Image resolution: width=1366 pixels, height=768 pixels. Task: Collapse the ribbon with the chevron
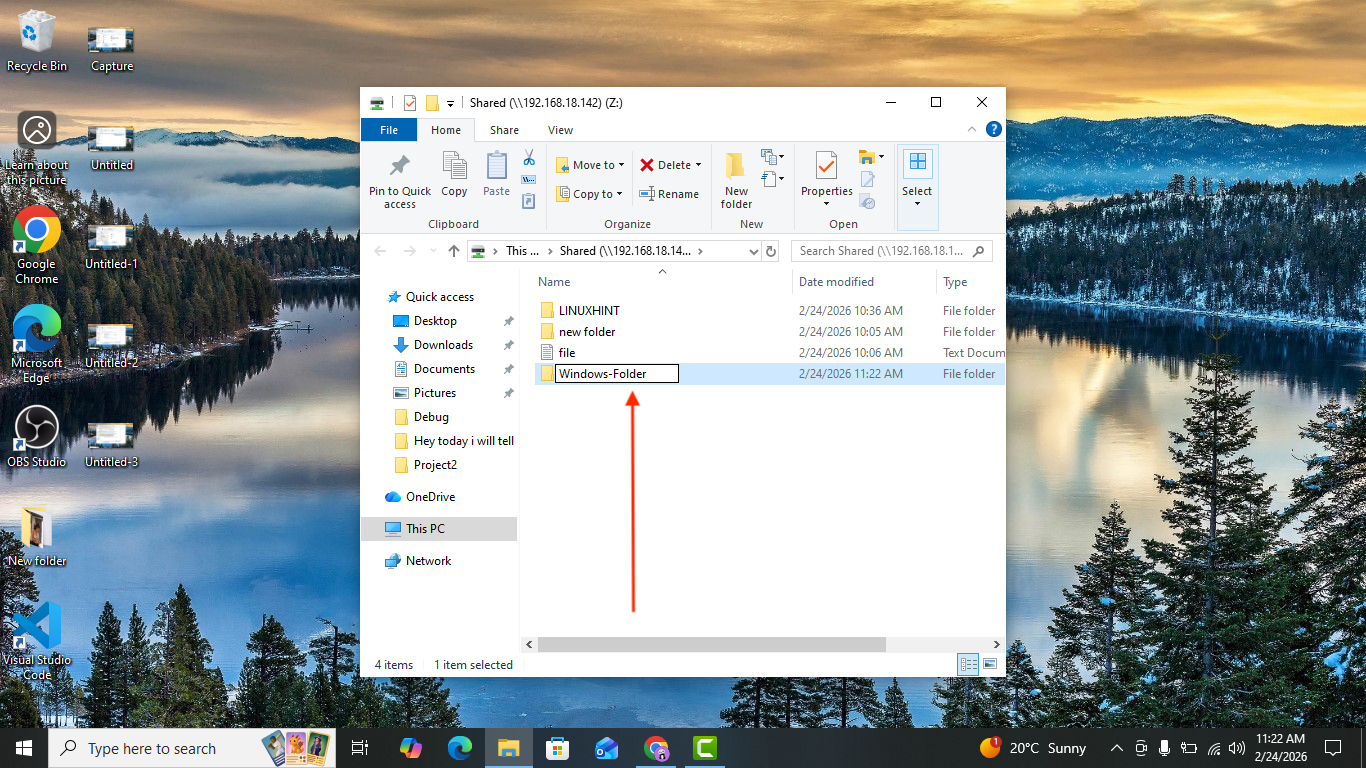pos(970,130)
